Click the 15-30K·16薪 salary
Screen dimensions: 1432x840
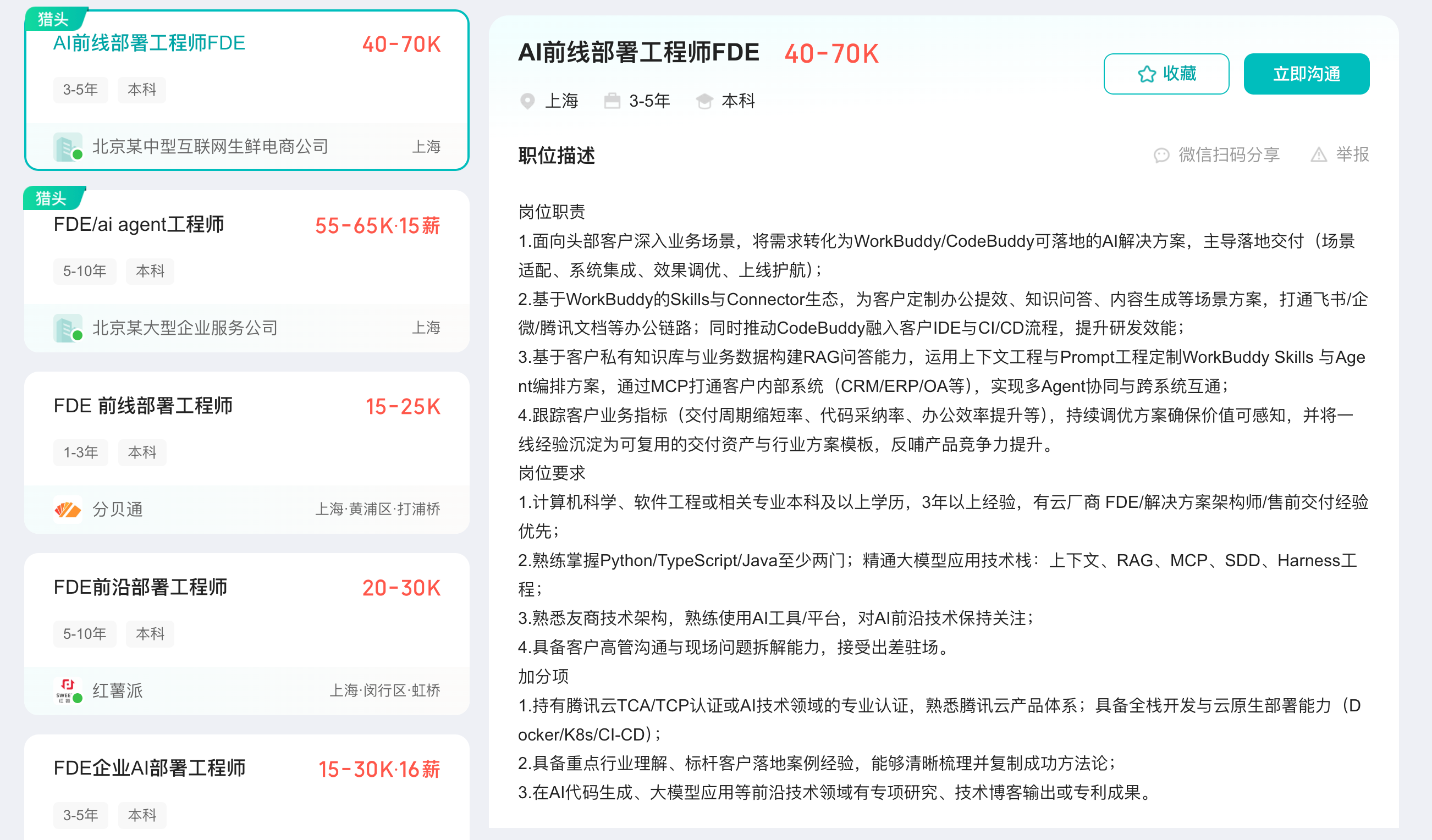379,769
